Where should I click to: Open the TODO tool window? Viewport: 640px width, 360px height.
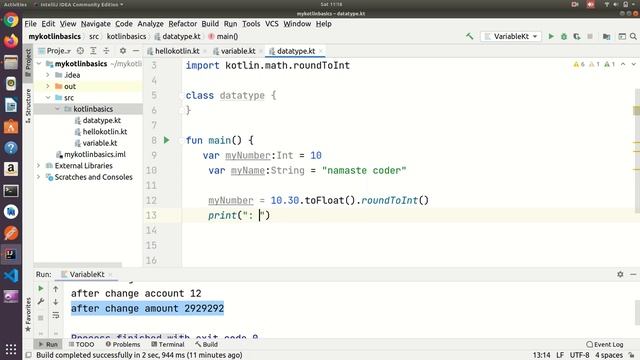81,344
